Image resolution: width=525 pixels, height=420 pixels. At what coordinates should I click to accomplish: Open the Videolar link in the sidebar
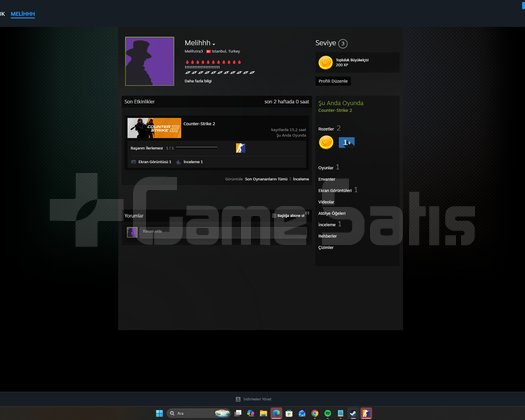pos(326,202)
